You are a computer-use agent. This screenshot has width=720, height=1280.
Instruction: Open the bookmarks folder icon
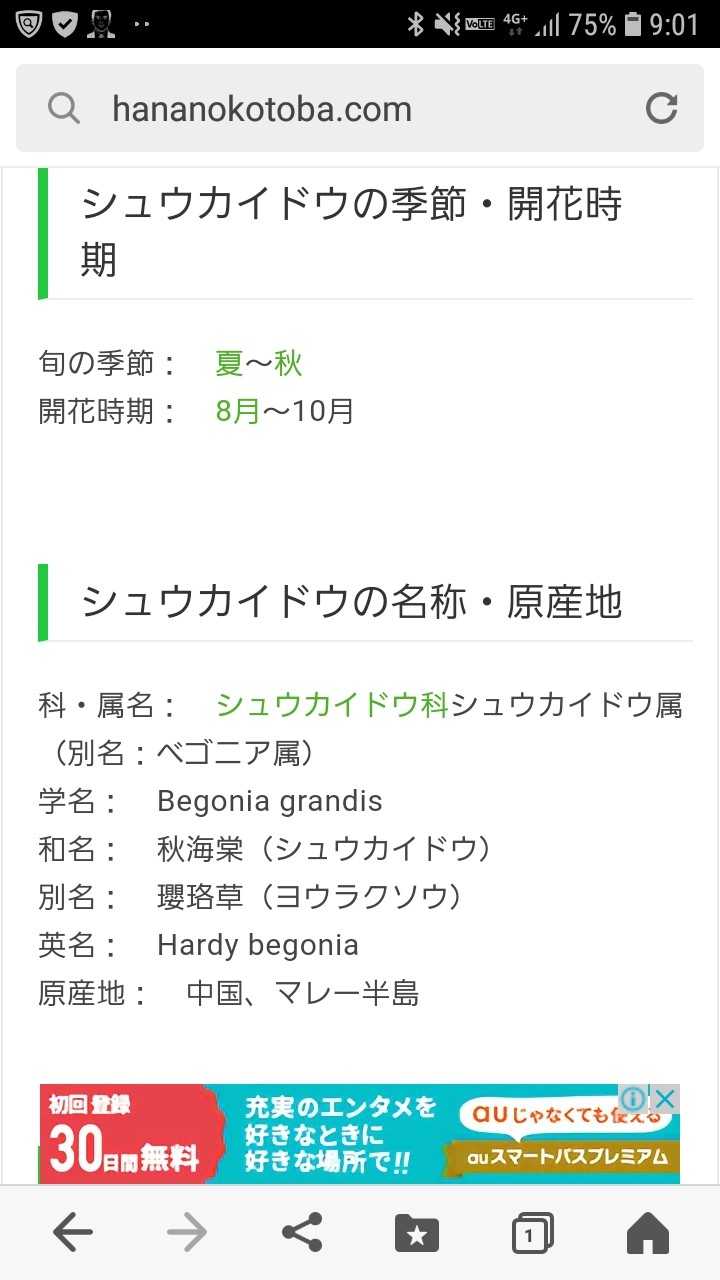(x=417, y=1234)
